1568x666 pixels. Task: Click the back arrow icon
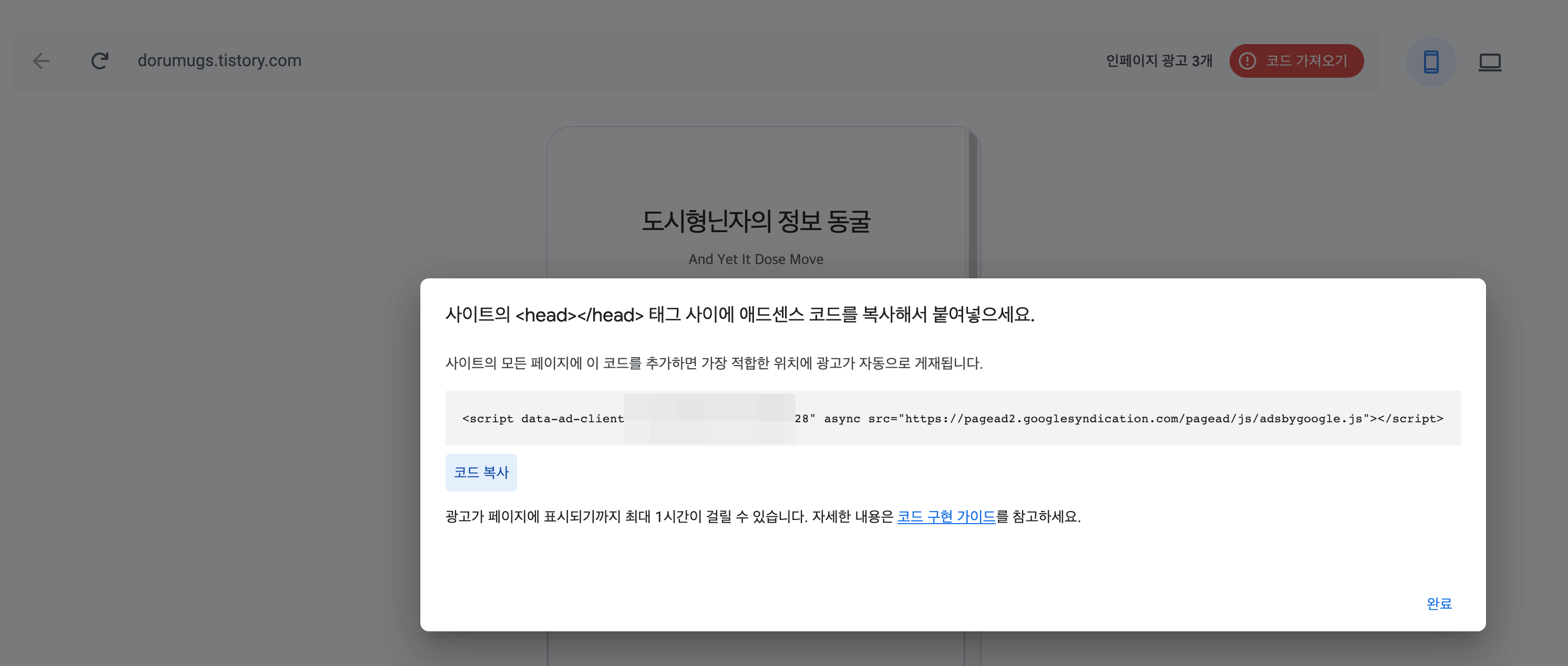tap(41, 61)
